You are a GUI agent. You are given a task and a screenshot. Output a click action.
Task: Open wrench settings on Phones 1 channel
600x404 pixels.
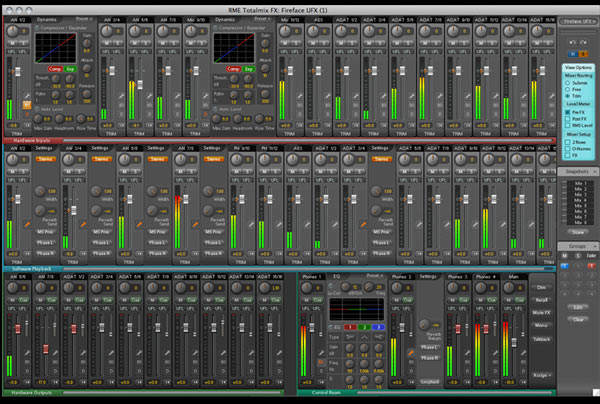(x=321, y=353)
